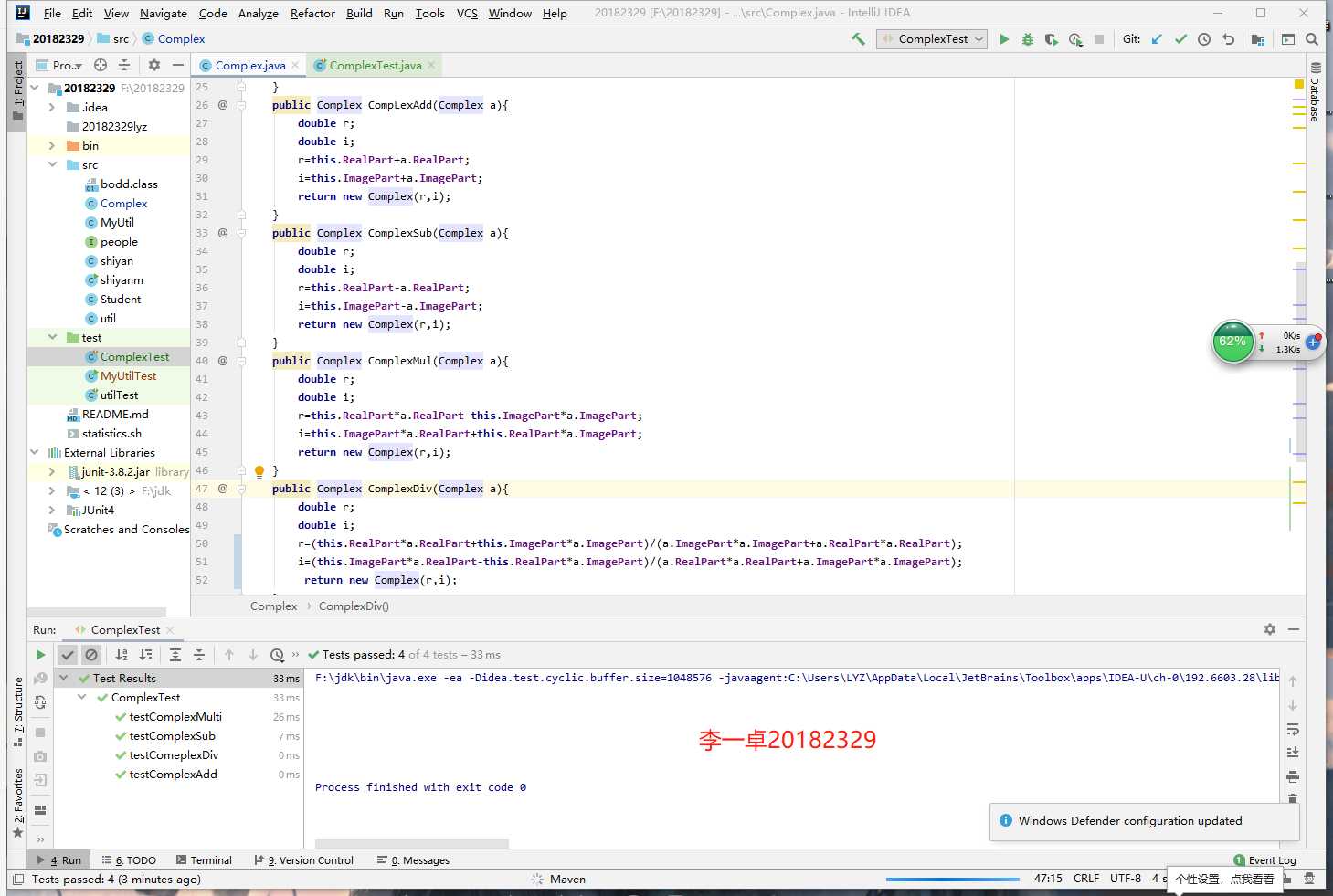The width and height of the screenshot is (1333, 896).
Task: Expand junit-3.8.2.jar library
Action: [x=52, y=471]
